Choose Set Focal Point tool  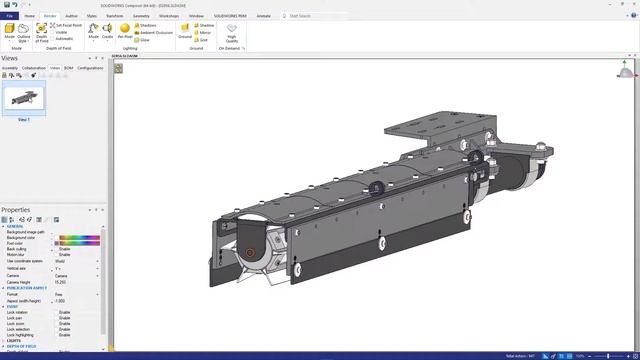pos(66,25)
